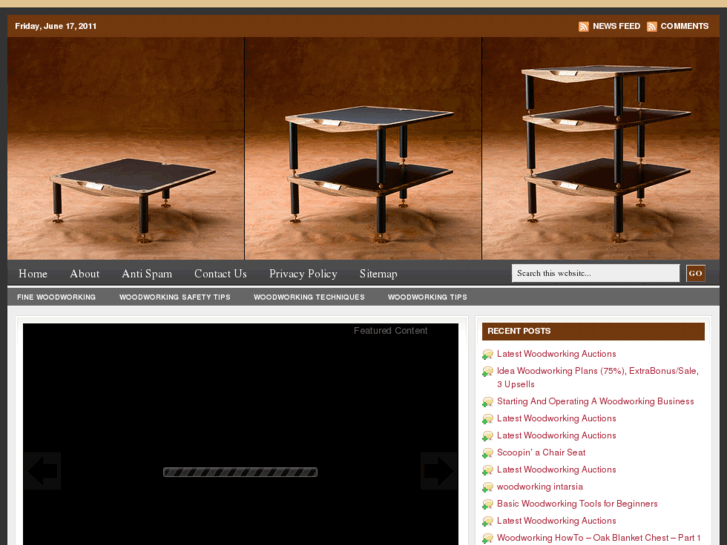Click comment icon beside 'woodworking intarsia'
This screenshot has height=545, width=727.
(487, 487)
